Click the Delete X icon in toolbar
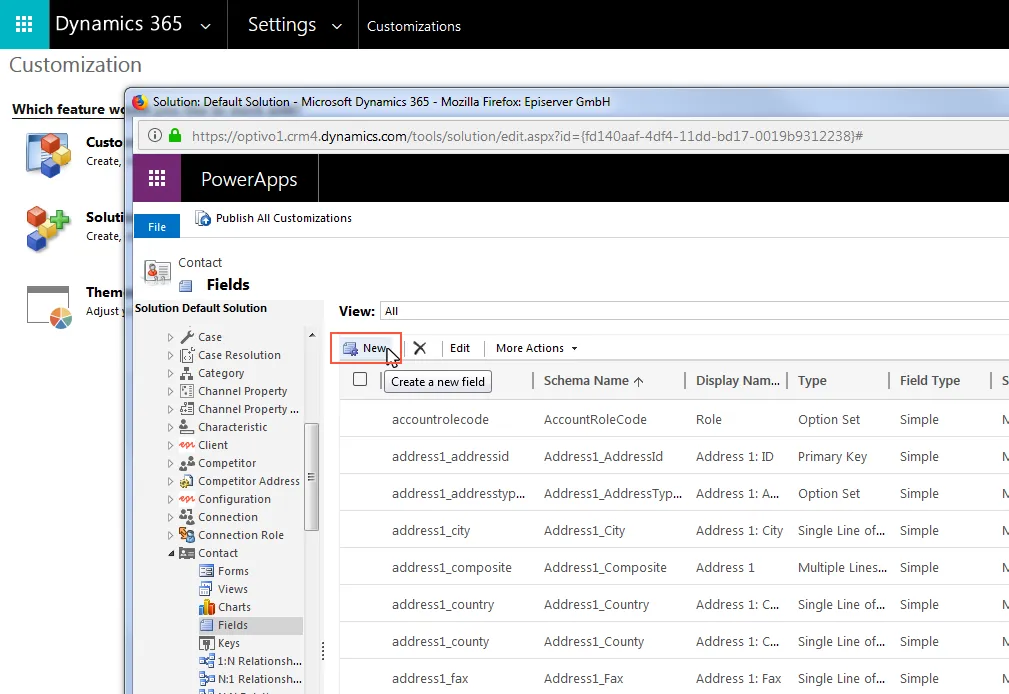The height and width of the screenshot is (694, 1009). (x=420, y=348)
